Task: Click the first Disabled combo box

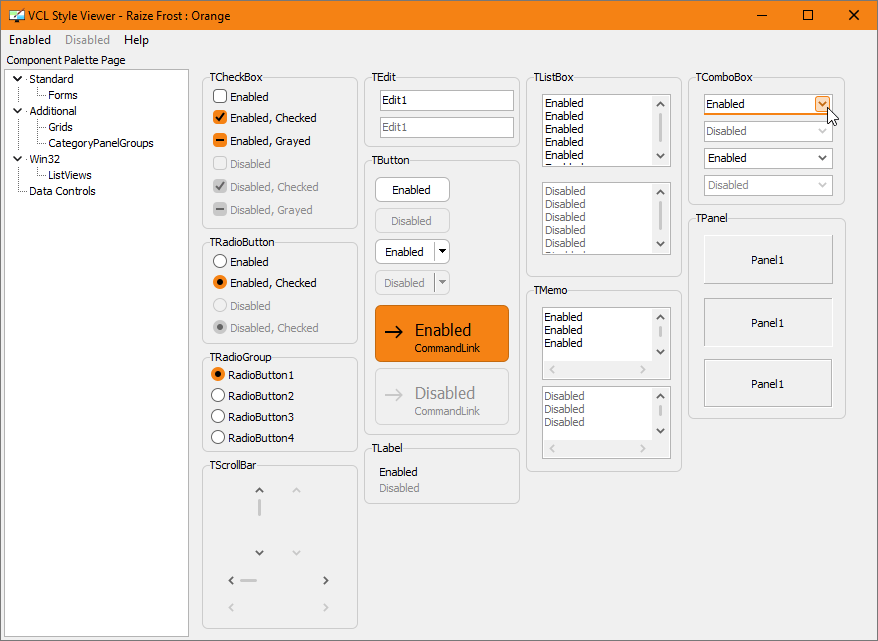Action: tap(768, 131)
